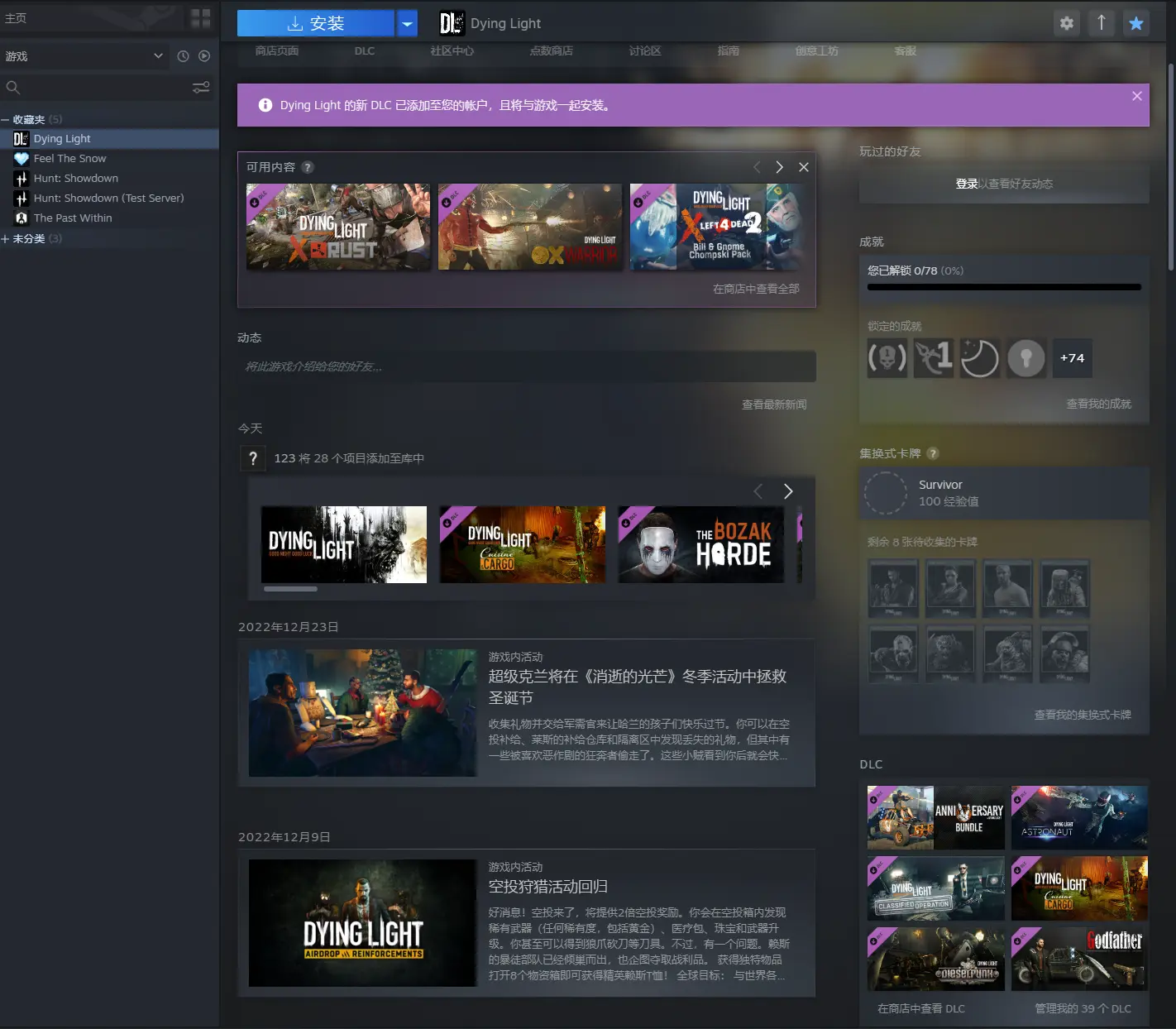Click the scroll-to-top arrow icon
The width and height of the screenshot is (1176, 1029).
(x=1102, y=23)
